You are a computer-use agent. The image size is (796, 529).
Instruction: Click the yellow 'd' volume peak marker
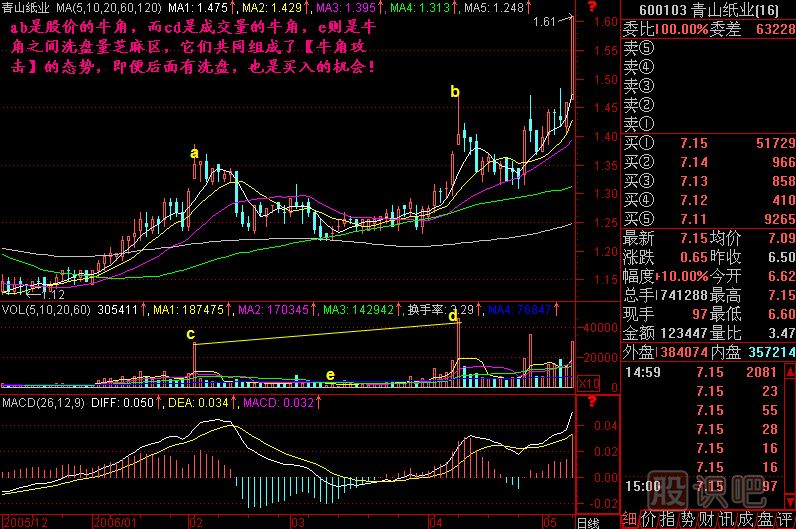coord(453,316)
